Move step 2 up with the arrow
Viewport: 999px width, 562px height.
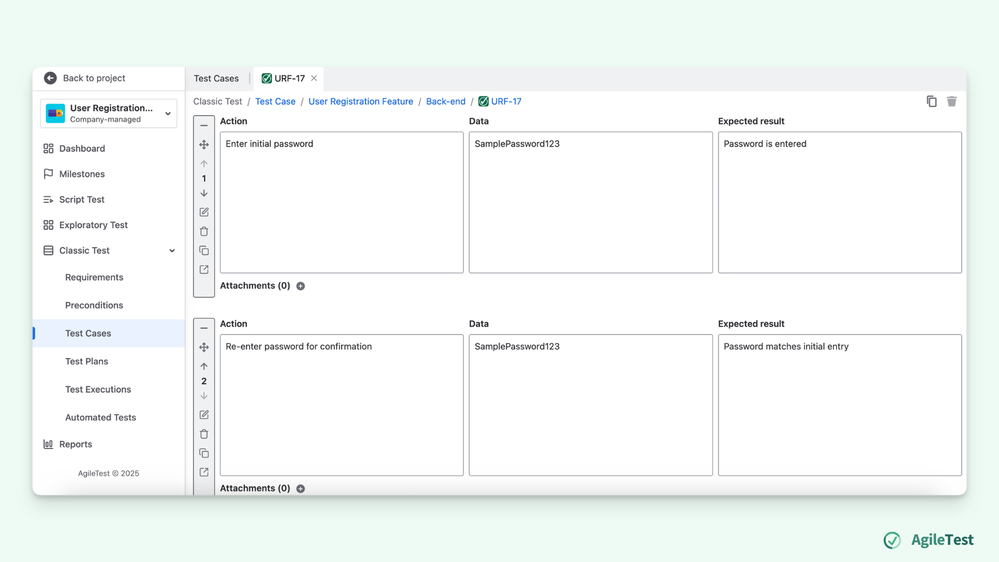204,366
